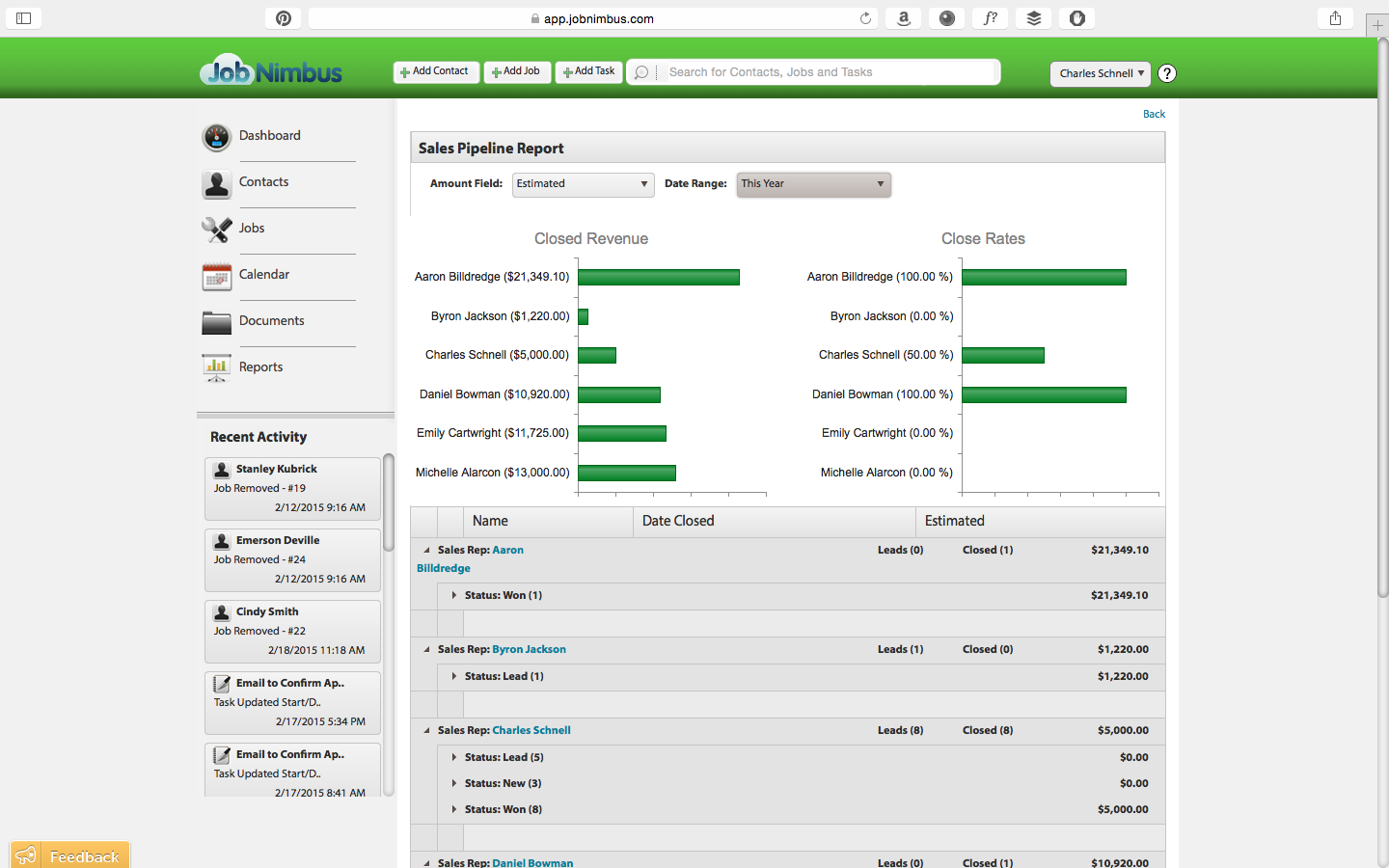Click the Safari sidebar toggle icon
The width and height of the screenshot is (1389, 868).
tap(24, 18)
